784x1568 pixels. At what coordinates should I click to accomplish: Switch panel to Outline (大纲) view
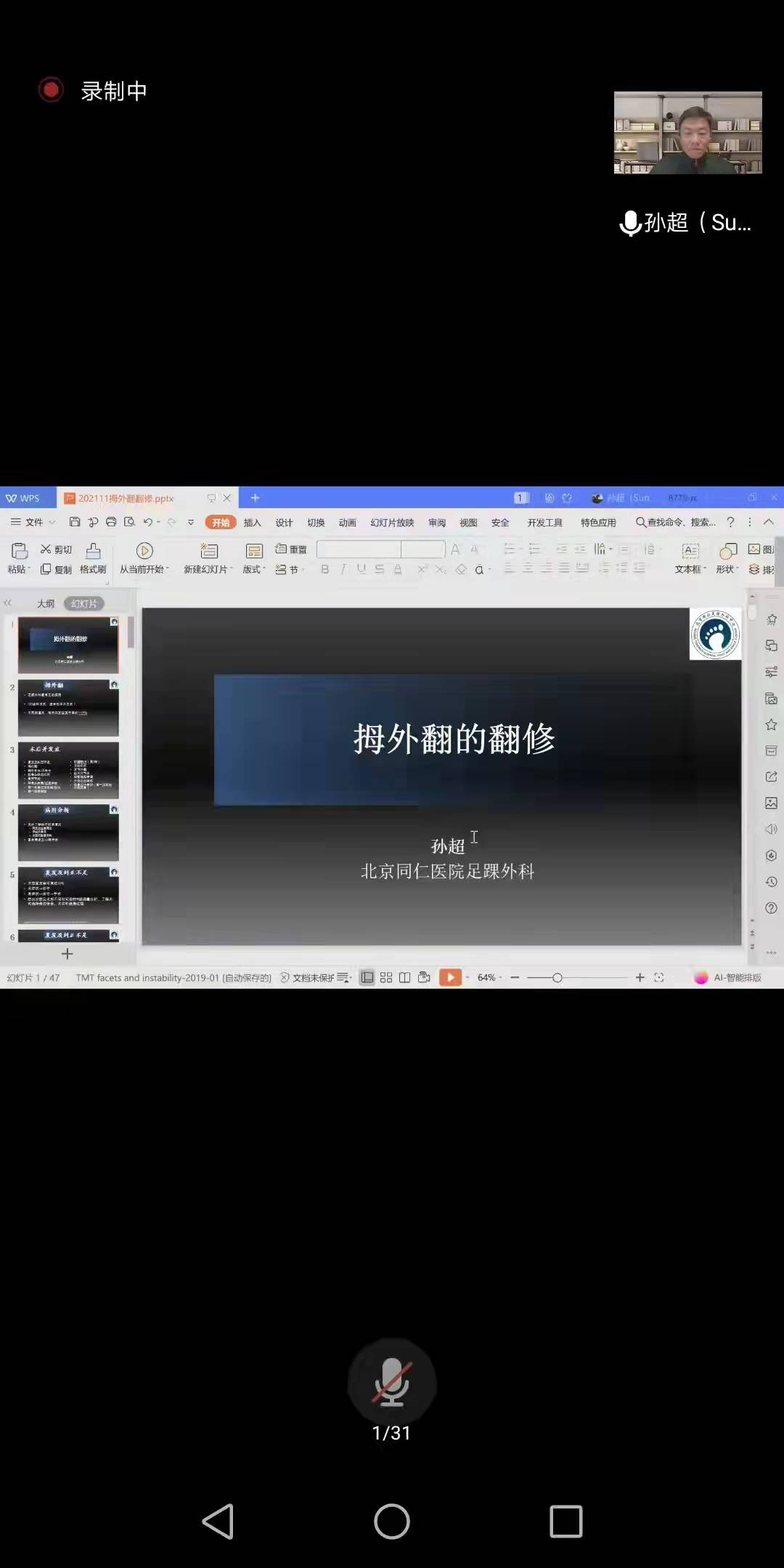click(46, 604)
